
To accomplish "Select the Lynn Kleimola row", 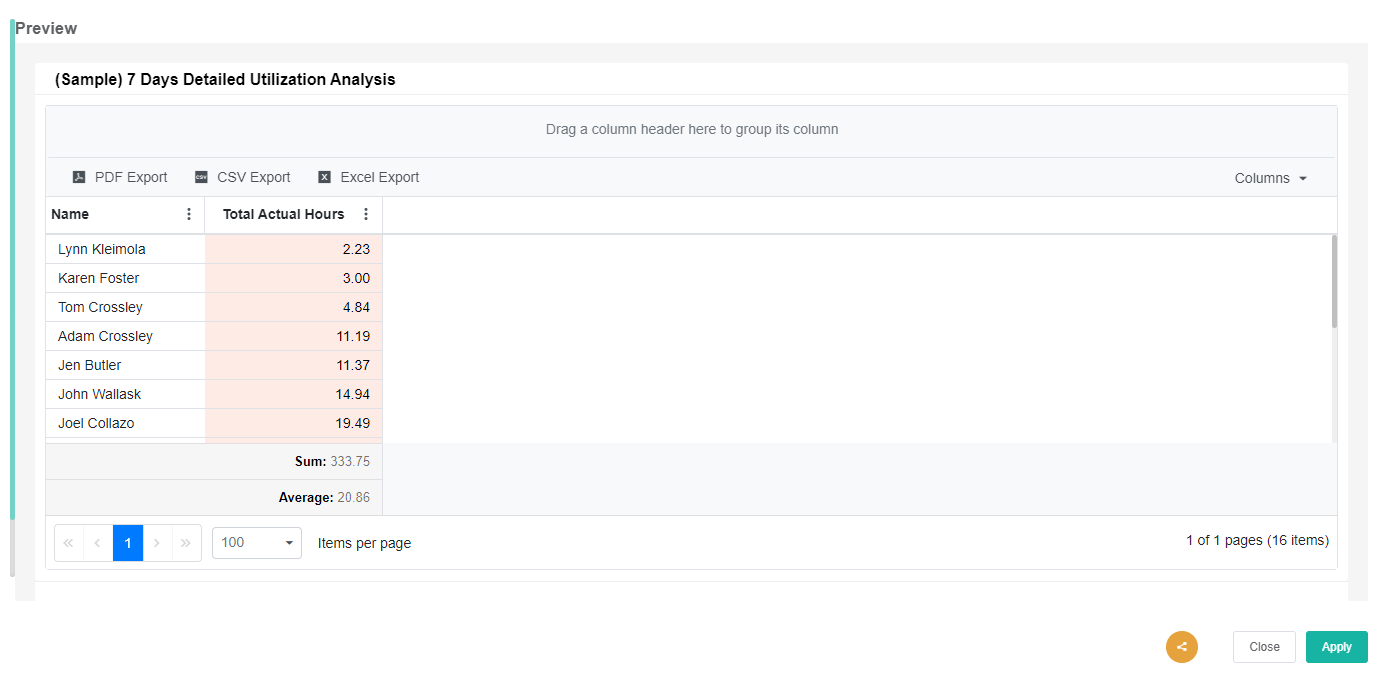I will 102,249.
